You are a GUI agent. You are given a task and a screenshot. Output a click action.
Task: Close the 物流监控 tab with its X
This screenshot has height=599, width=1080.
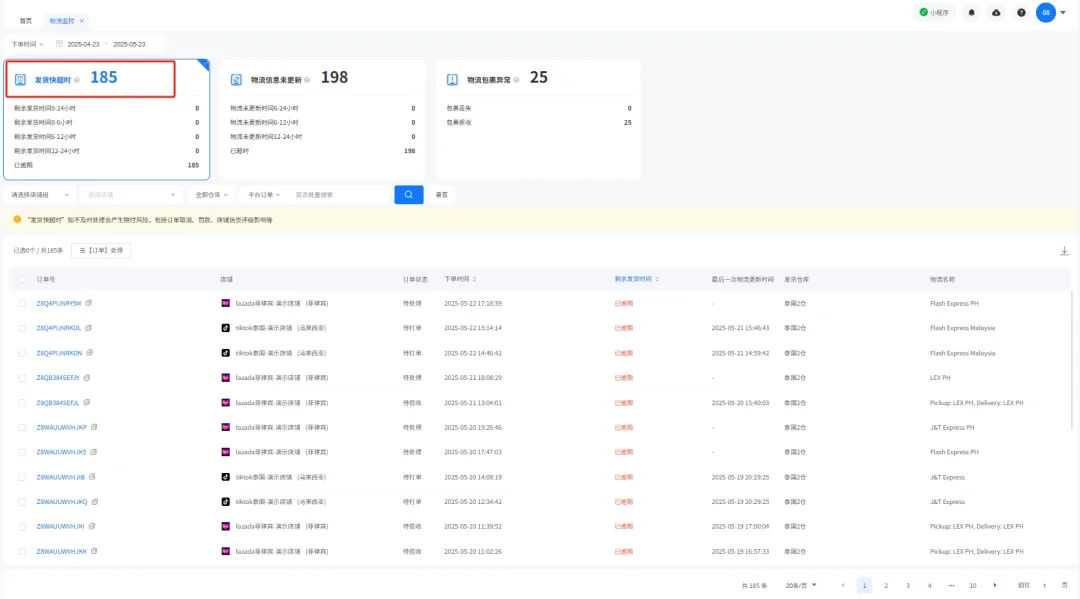(82, 20)
